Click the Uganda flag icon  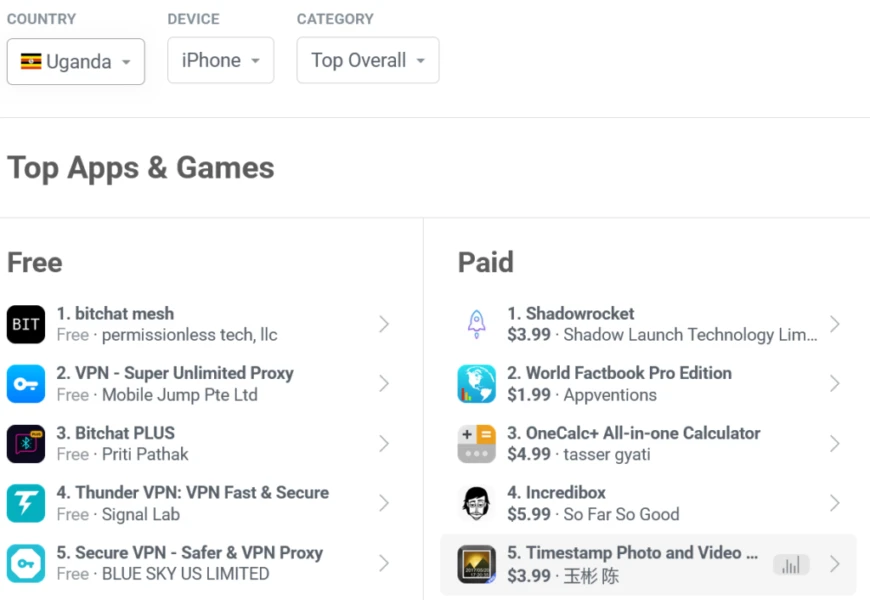pyautogui.click(x=30, y=61)
